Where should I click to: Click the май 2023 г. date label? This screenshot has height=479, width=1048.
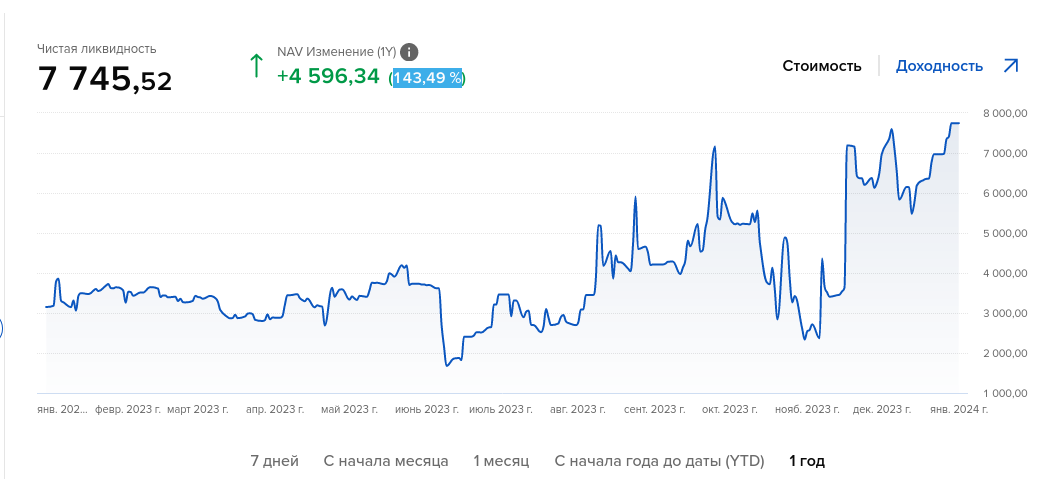tap(350, 409)
